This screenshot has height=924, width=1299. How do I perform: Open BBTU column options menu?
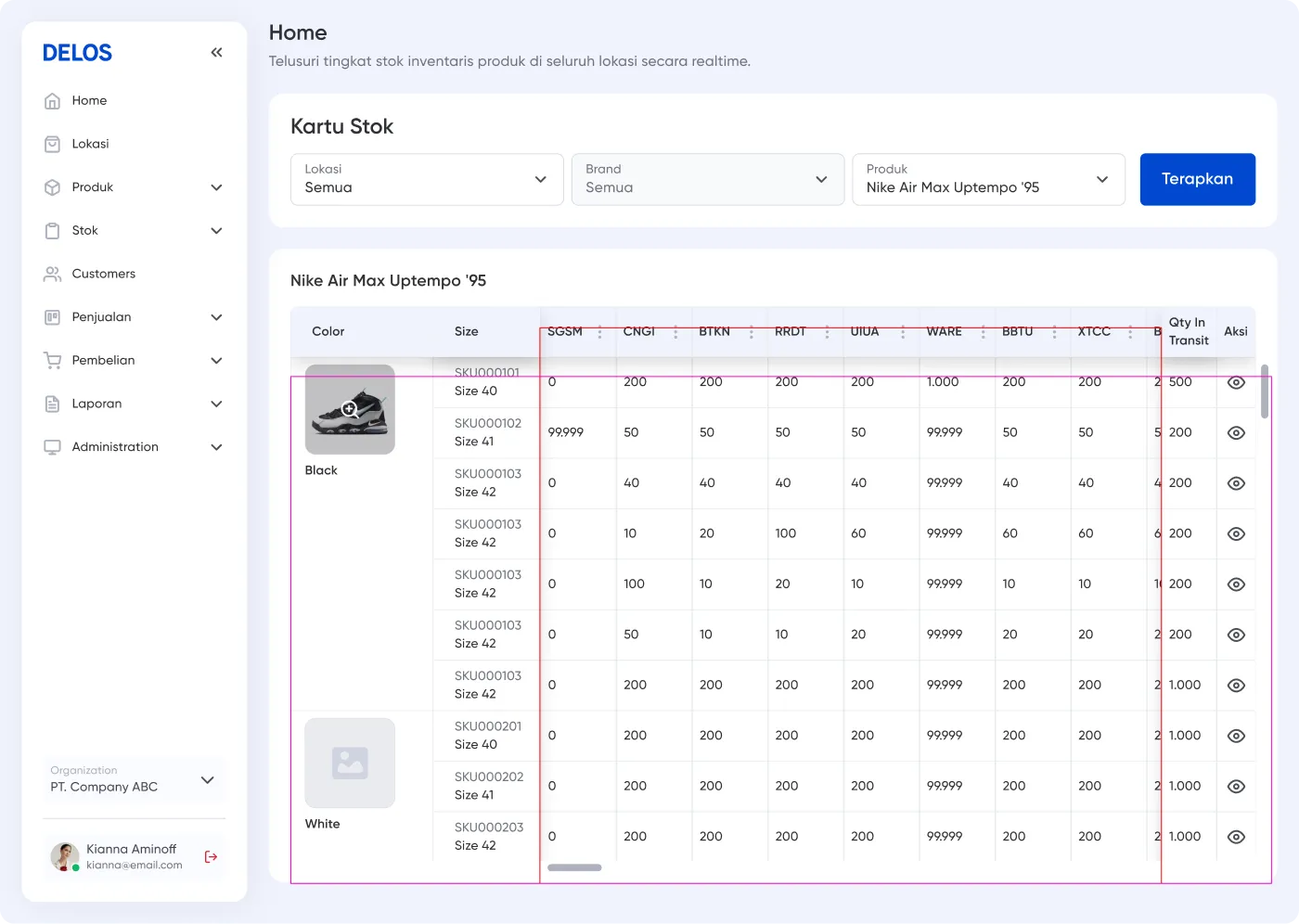tap(1054, 332)
